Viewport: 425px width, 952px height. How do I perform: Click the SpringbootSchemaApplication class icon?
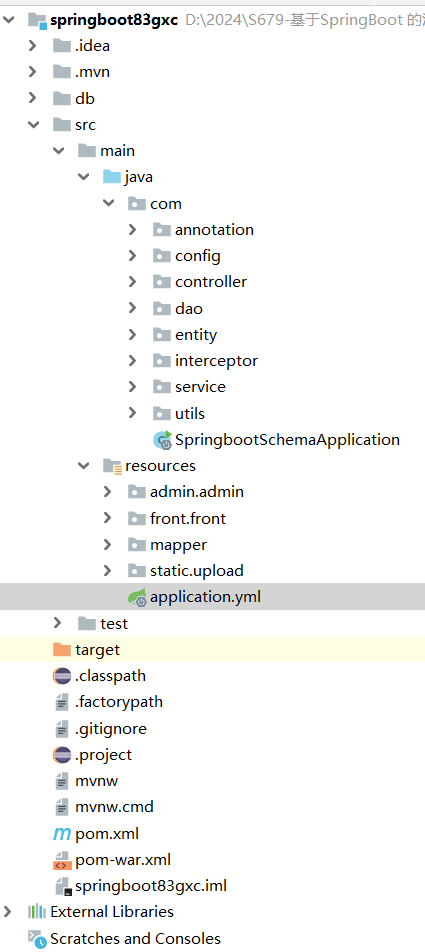pos(163,440)
